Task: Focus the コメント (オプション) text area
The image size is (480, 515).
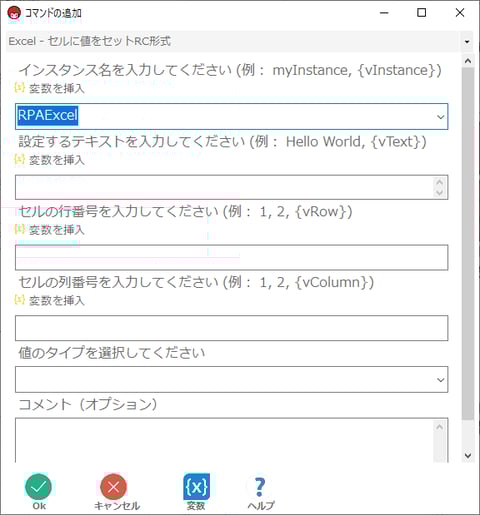Action: click(231, 440)
